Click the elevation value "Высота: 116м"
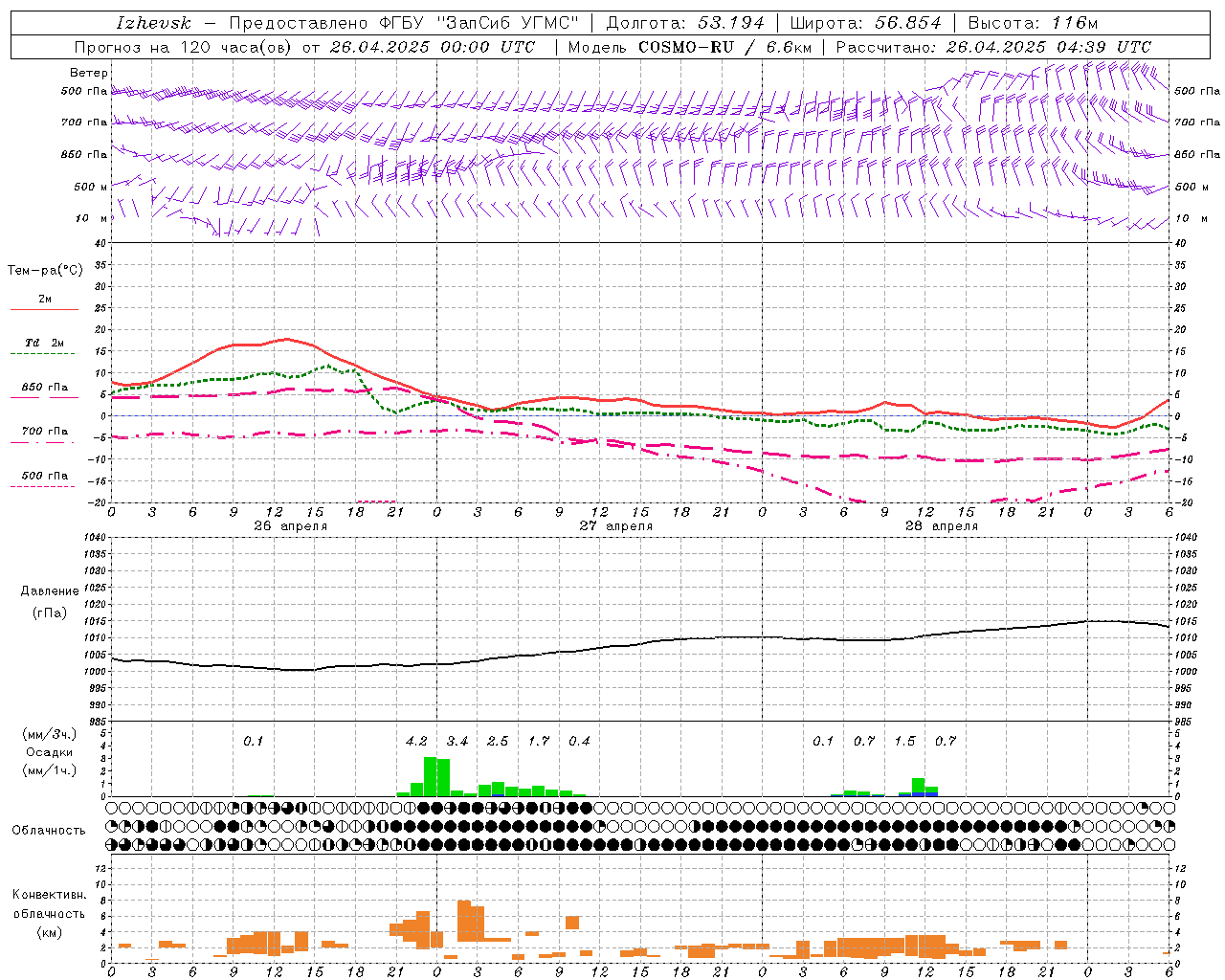 tap(1033, 23)
